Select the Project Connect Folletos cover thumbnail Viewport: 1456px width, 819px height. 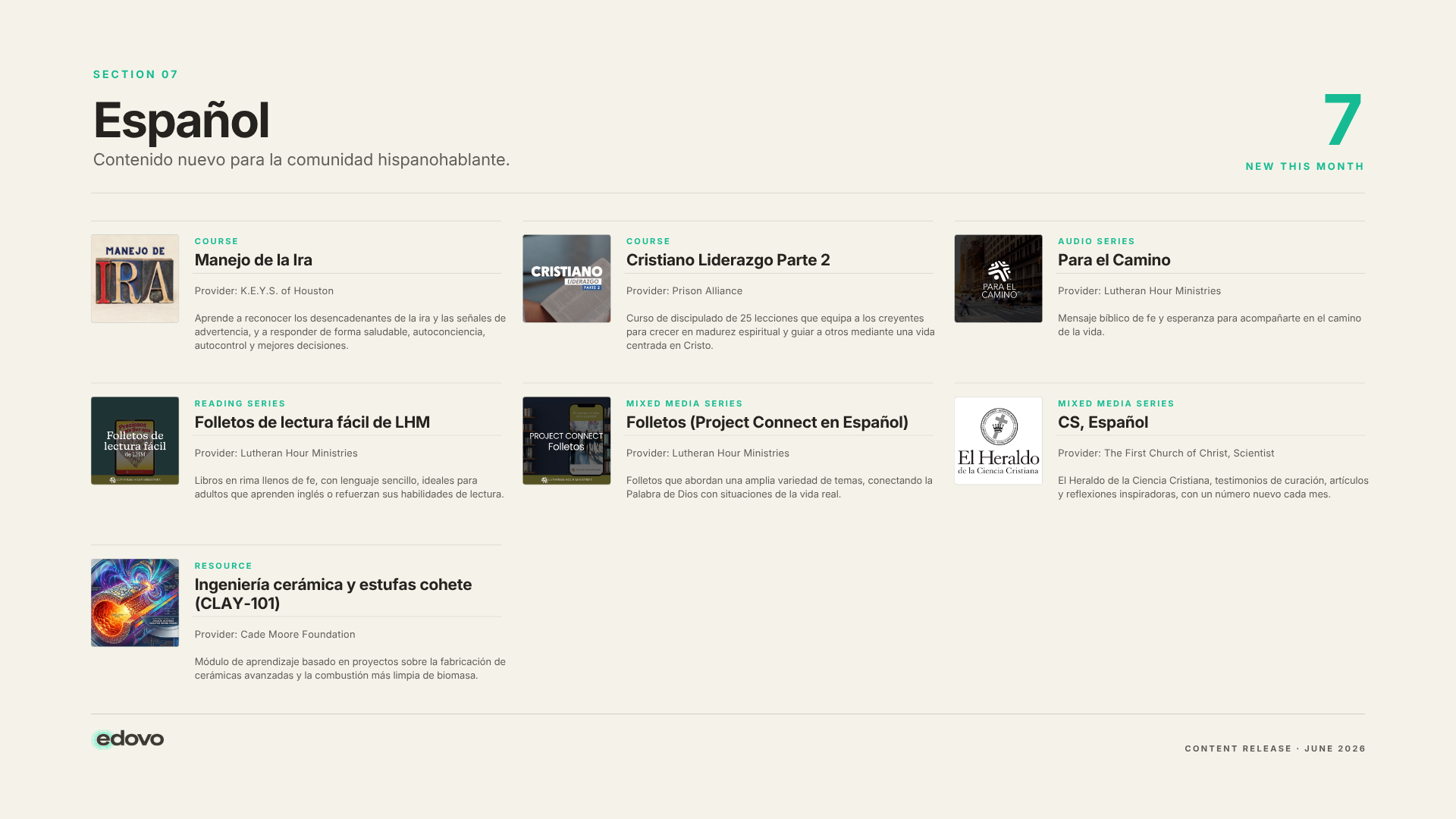(566, 441)
